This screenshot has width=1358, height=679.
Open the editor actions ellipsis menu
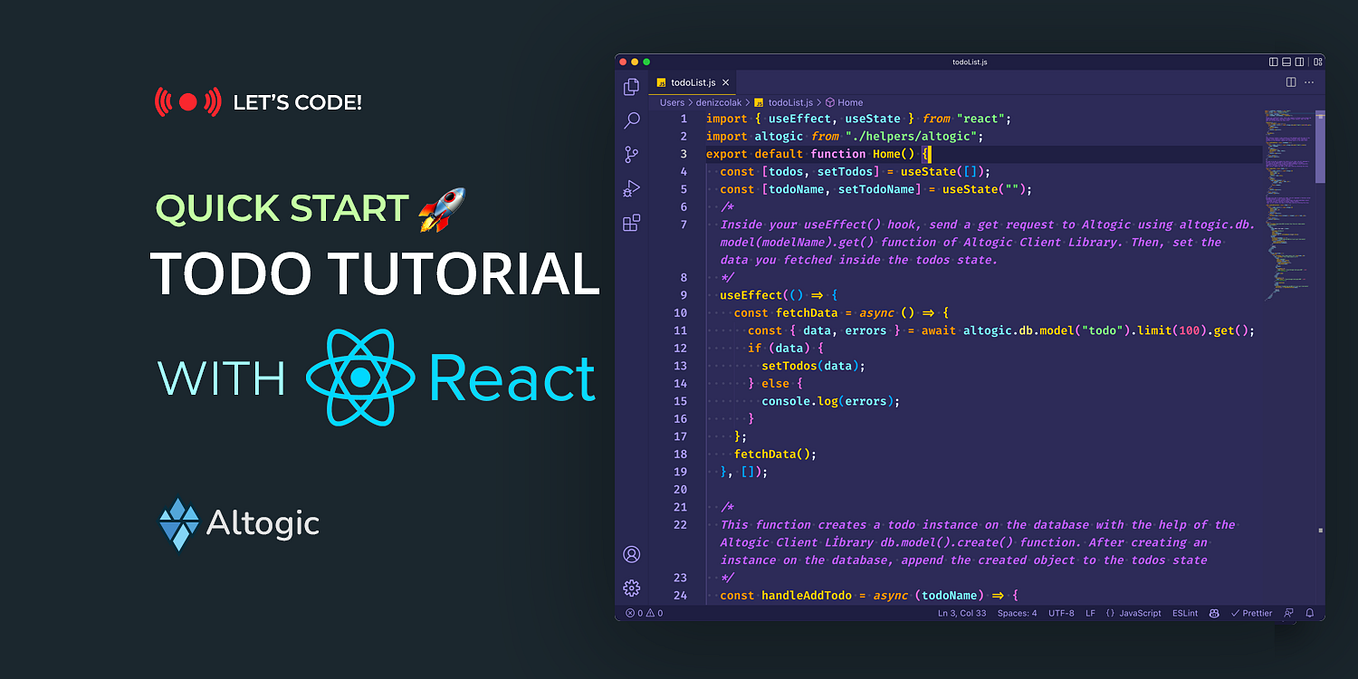pos(1307,81)
